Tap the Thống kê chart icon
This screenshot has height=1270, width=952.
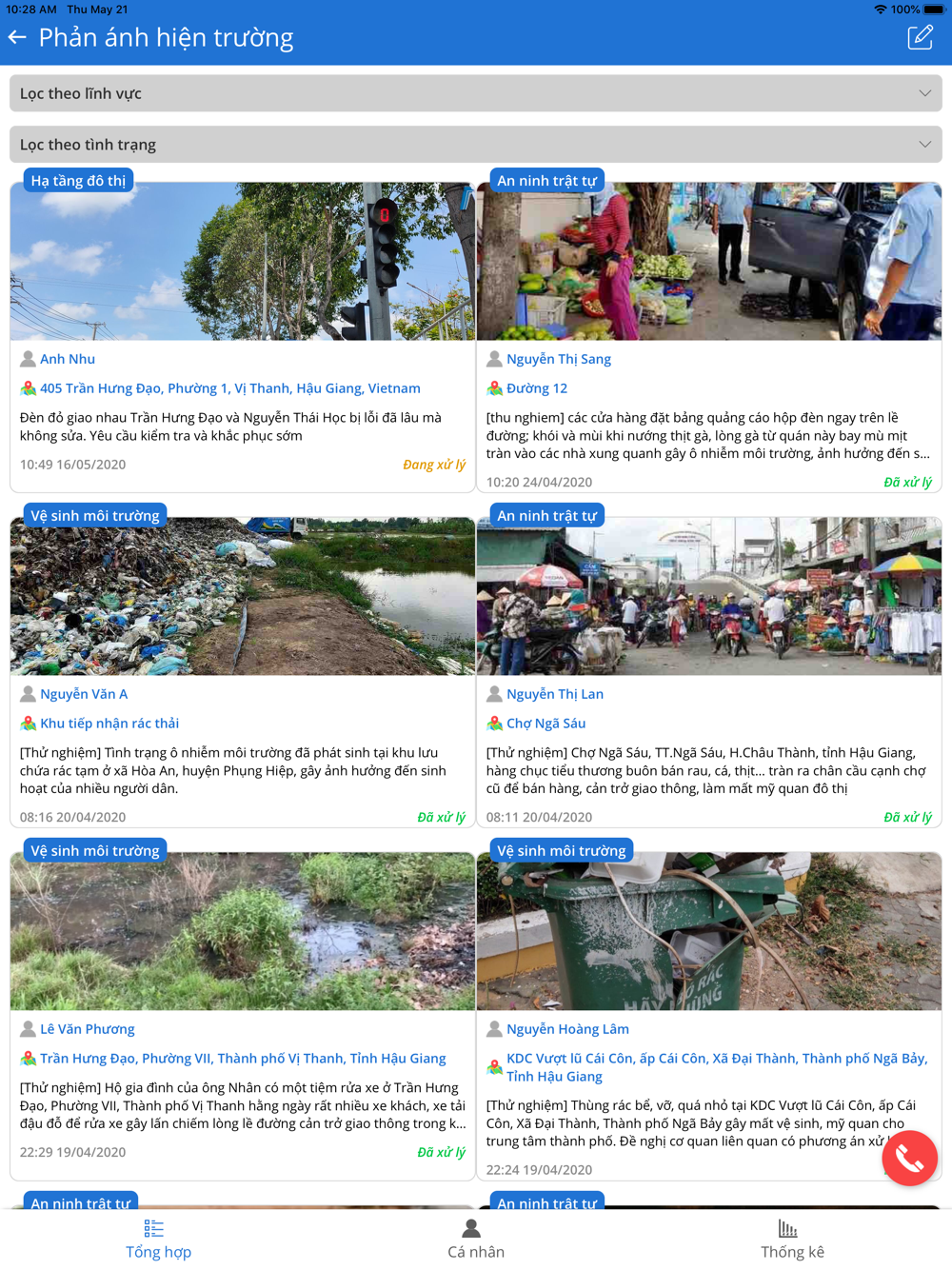coord(788,1228)
